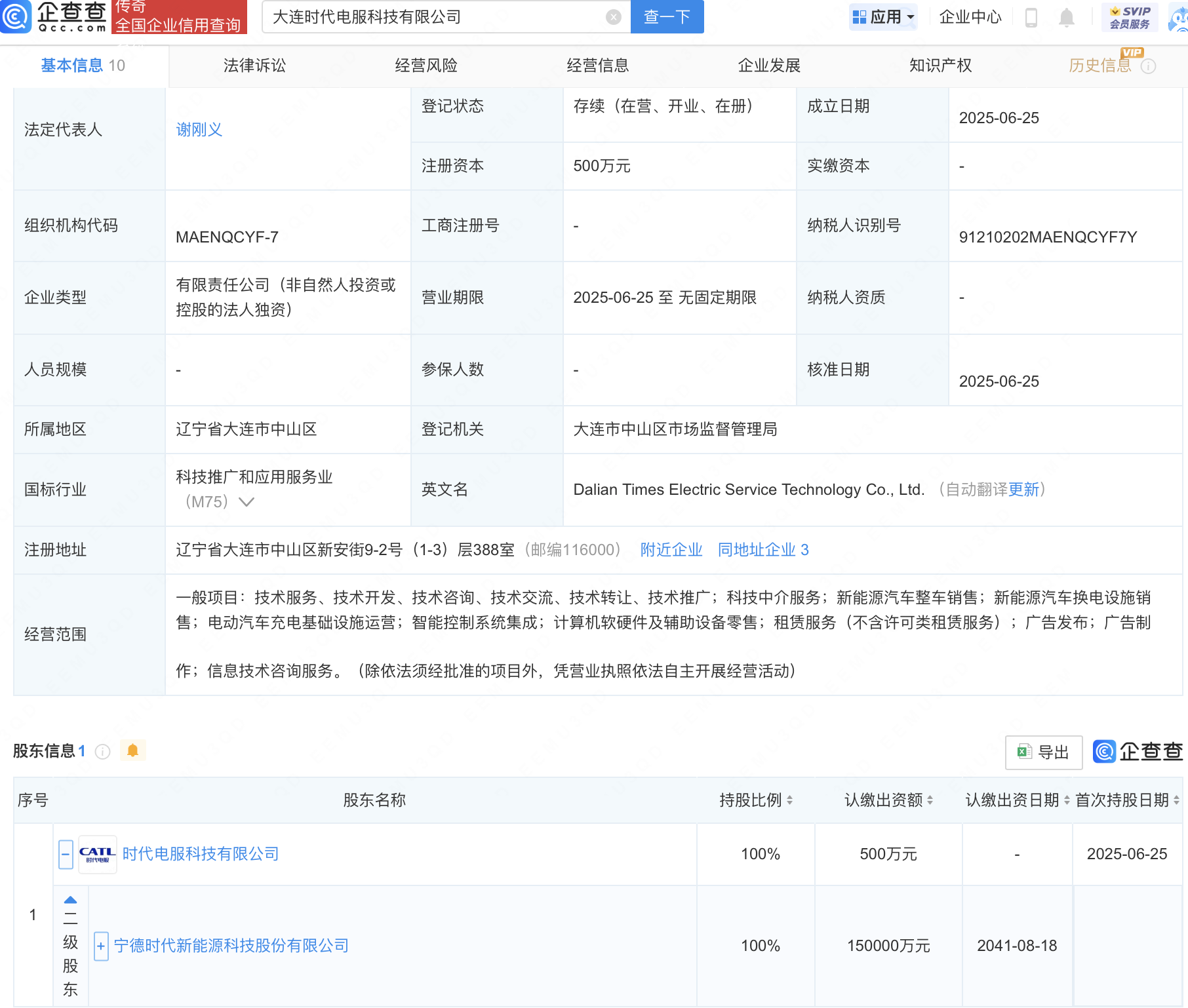1188x1008 pixels.
Task: Sort by 认缴出资日期 column
Action: 1067,800
